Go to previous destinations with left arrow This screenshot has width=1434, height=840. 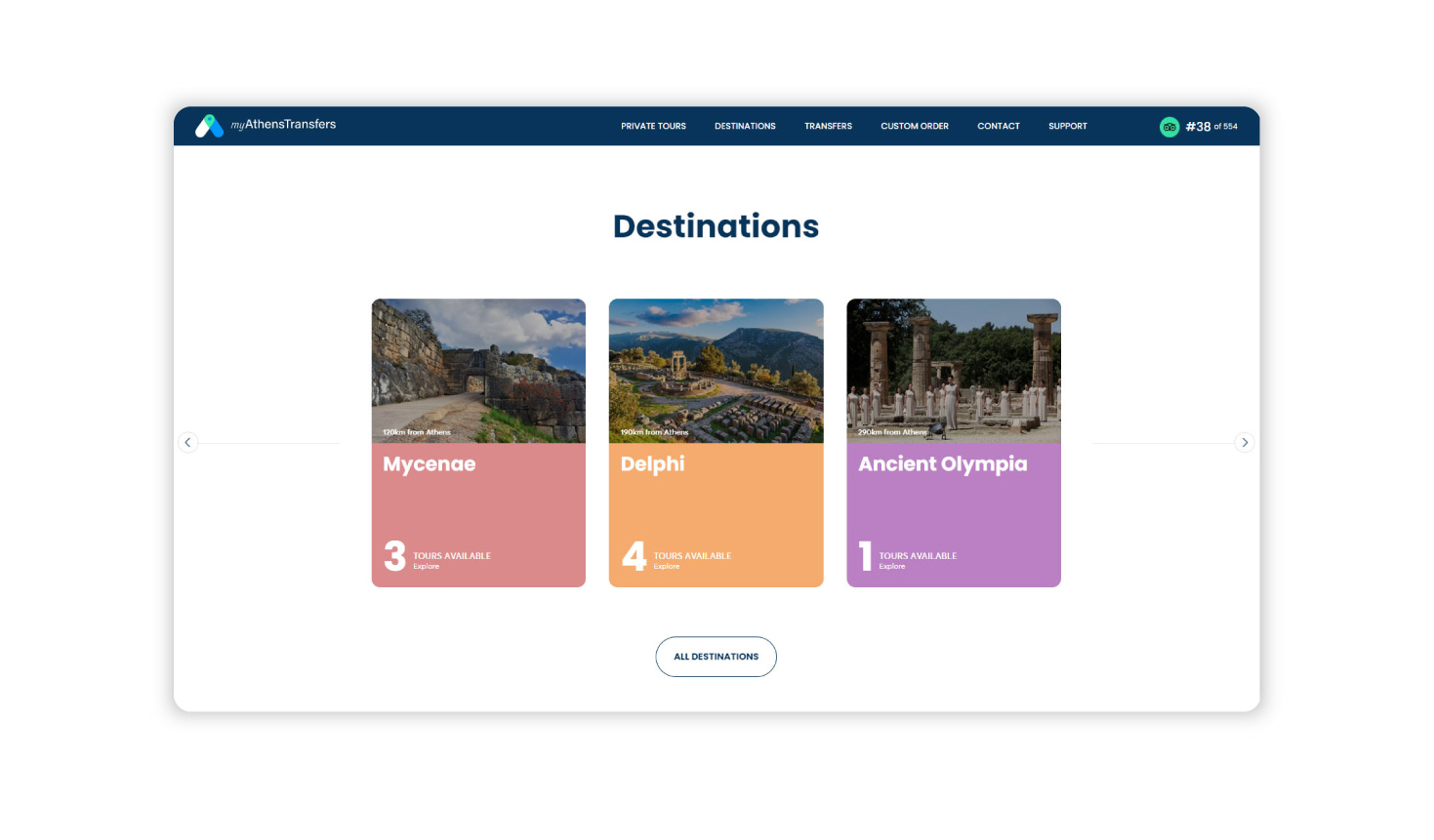[188, 443]
